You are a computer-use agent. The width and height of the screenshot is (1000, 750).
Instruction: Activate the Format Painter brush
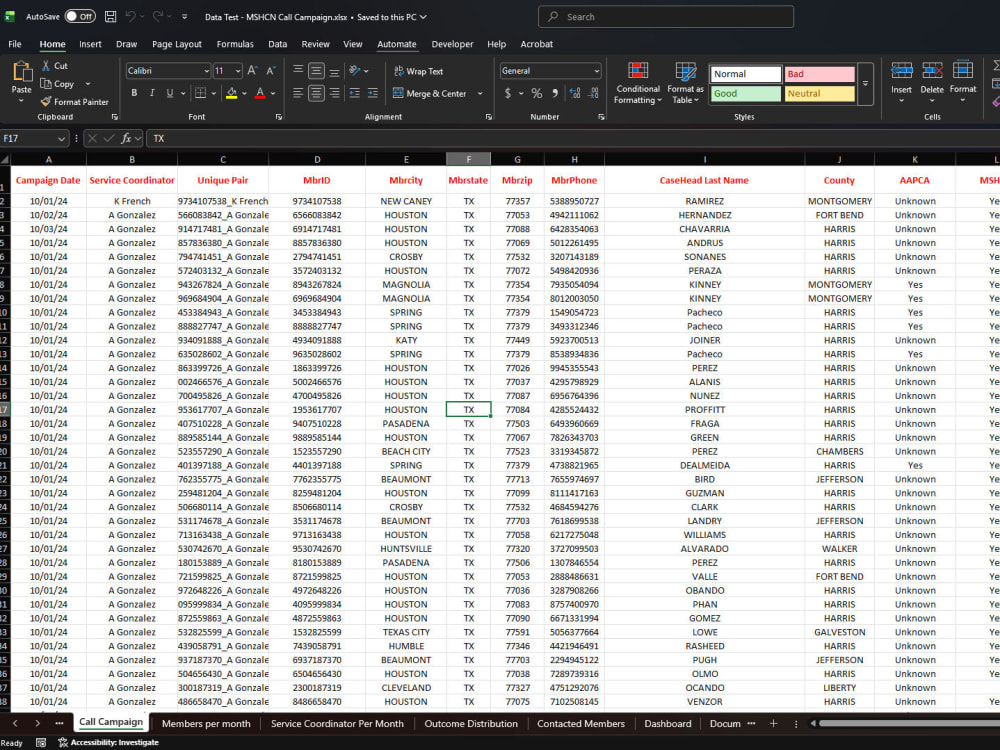pyautogui.click(x=74, y=101)
